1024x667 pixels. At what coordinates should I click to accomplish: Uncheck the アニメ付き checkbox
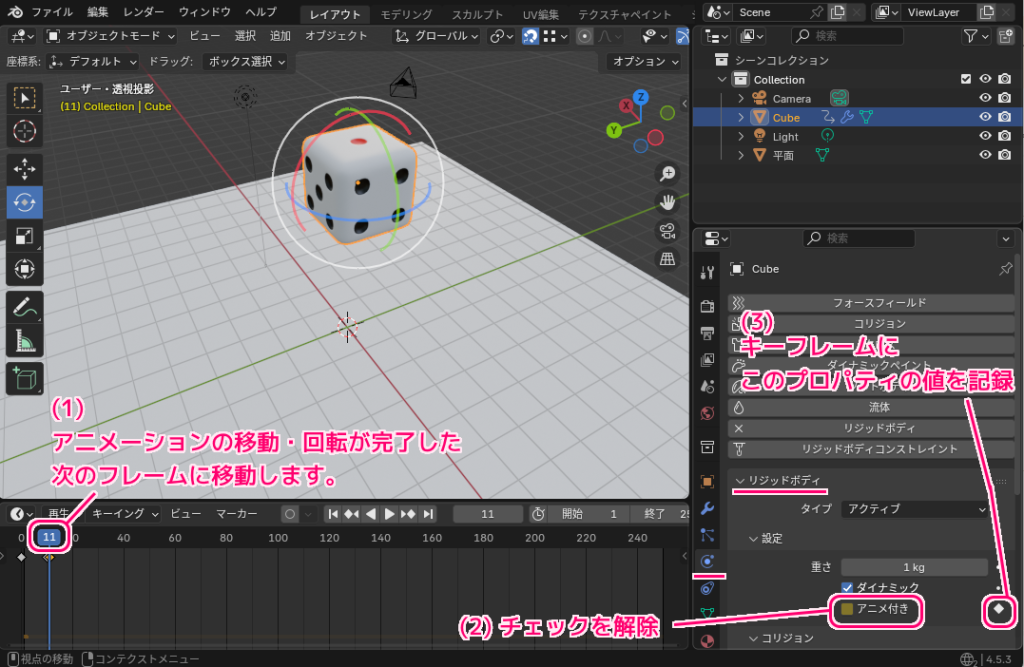tap(845, 608)
